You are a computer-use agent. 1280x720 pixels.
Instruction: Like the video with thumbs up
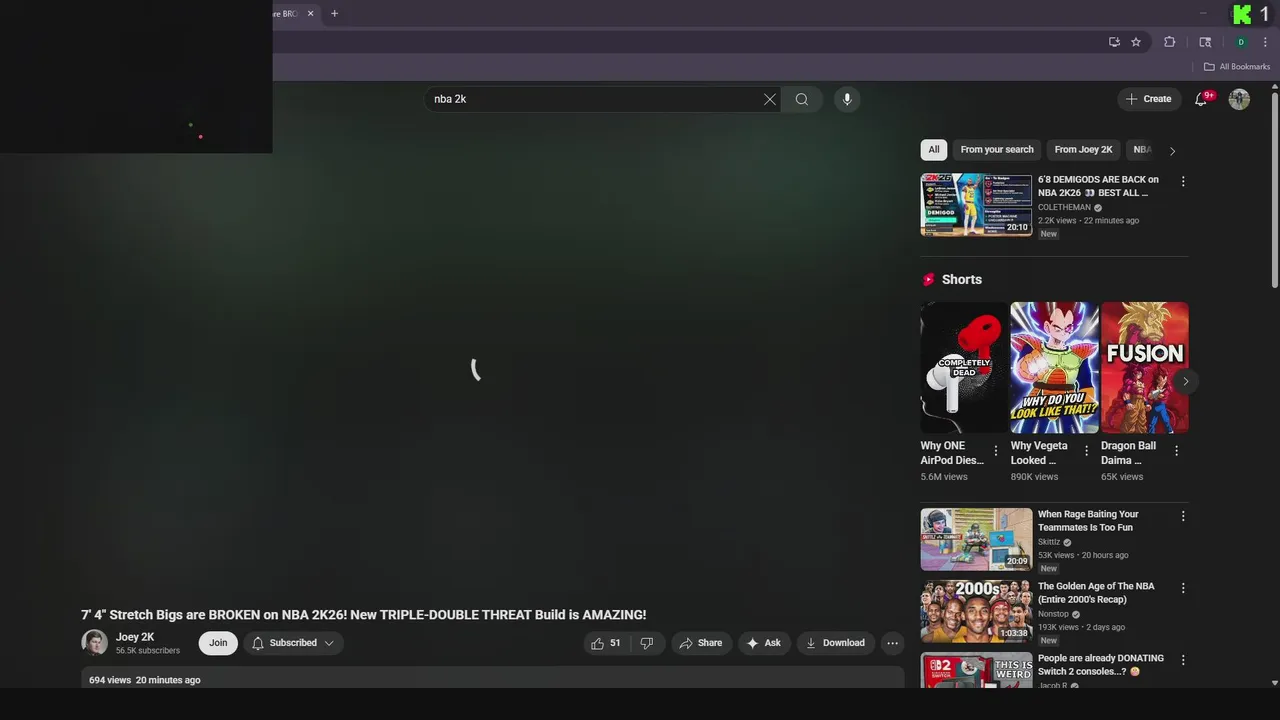pos(607,643)
